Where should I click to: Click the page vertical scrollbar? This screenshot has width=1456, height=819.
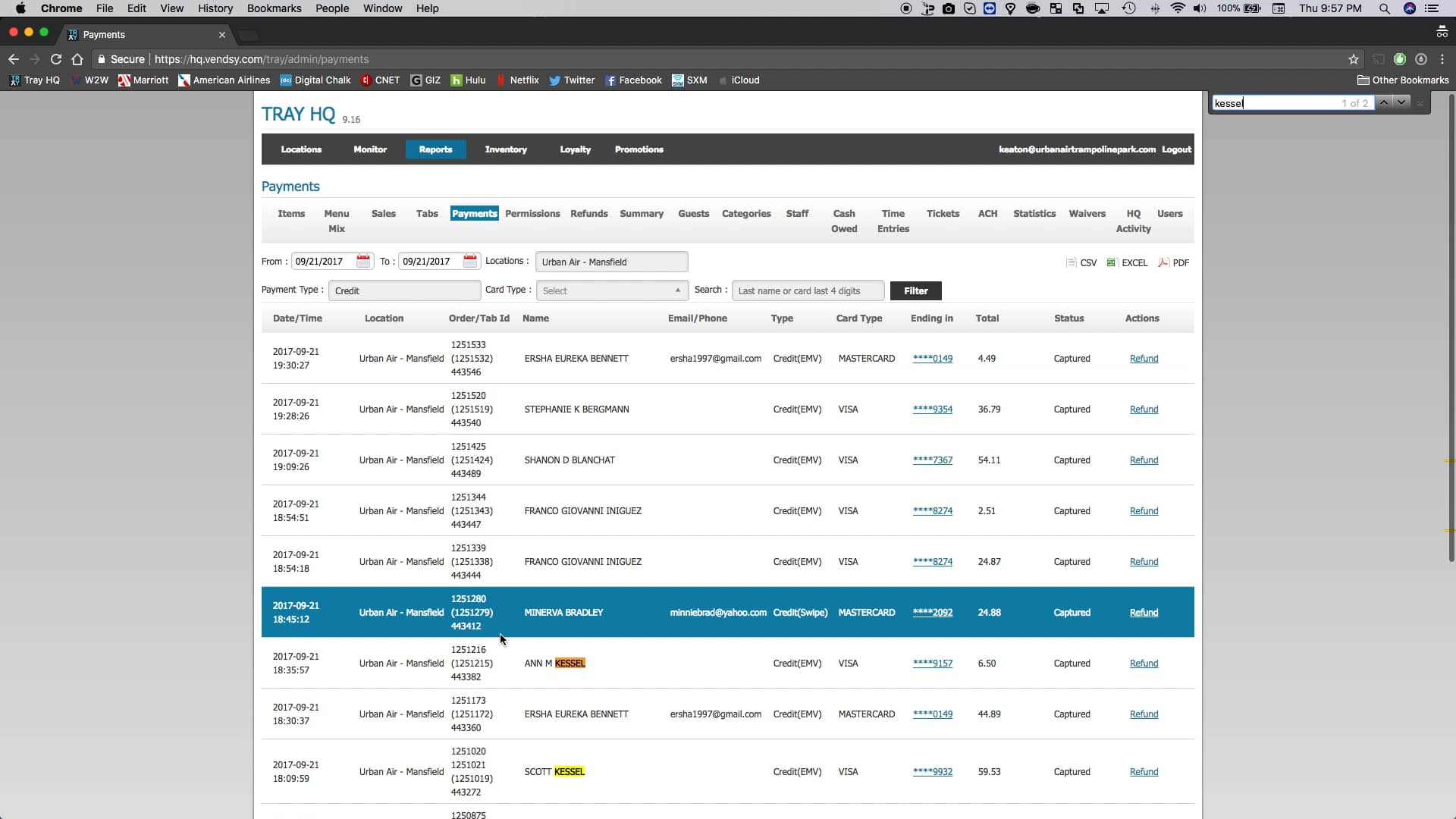tap(1451, 326)
